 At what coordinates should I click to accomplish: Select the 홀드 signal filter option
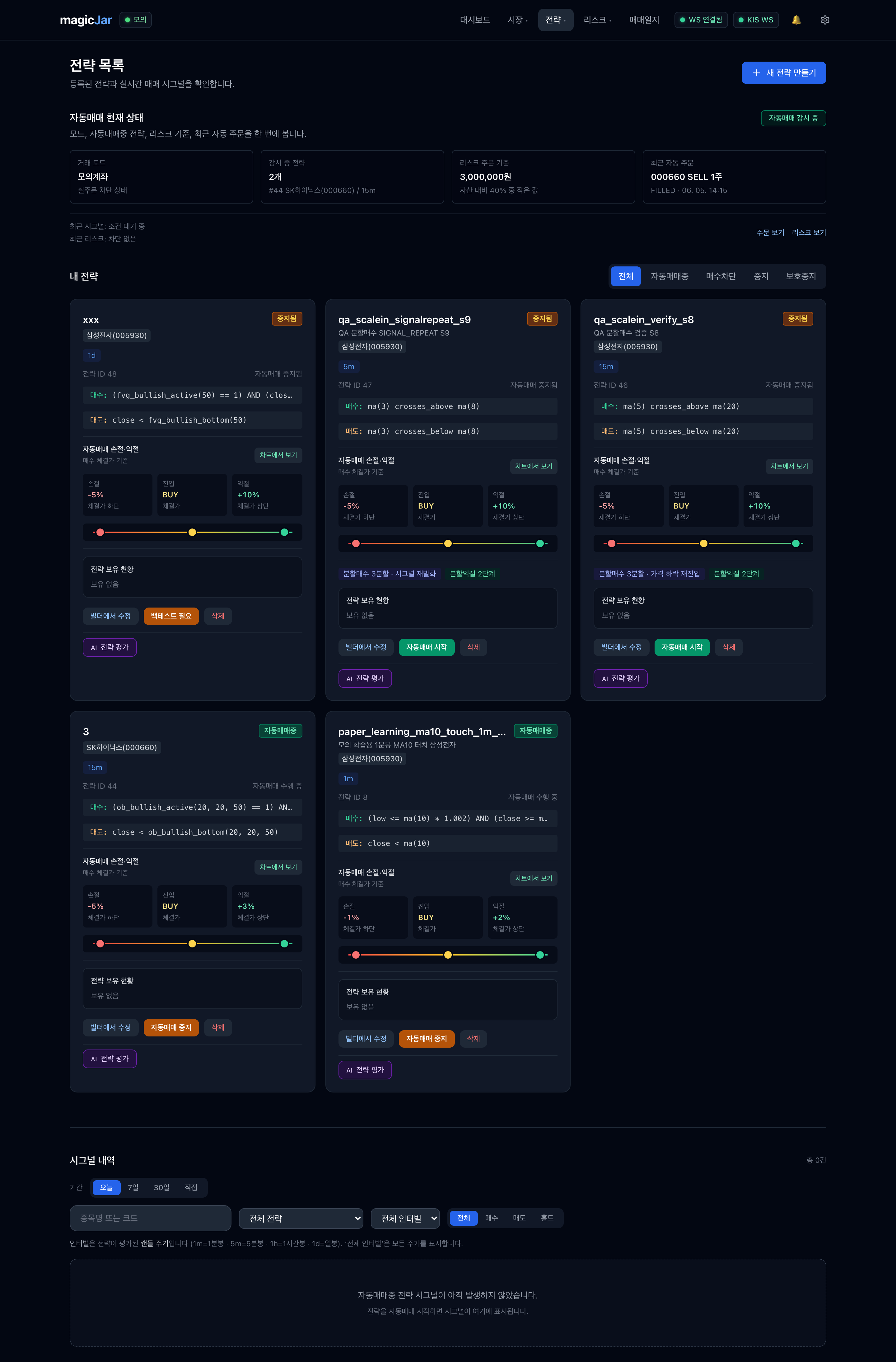pos(547,1218)
